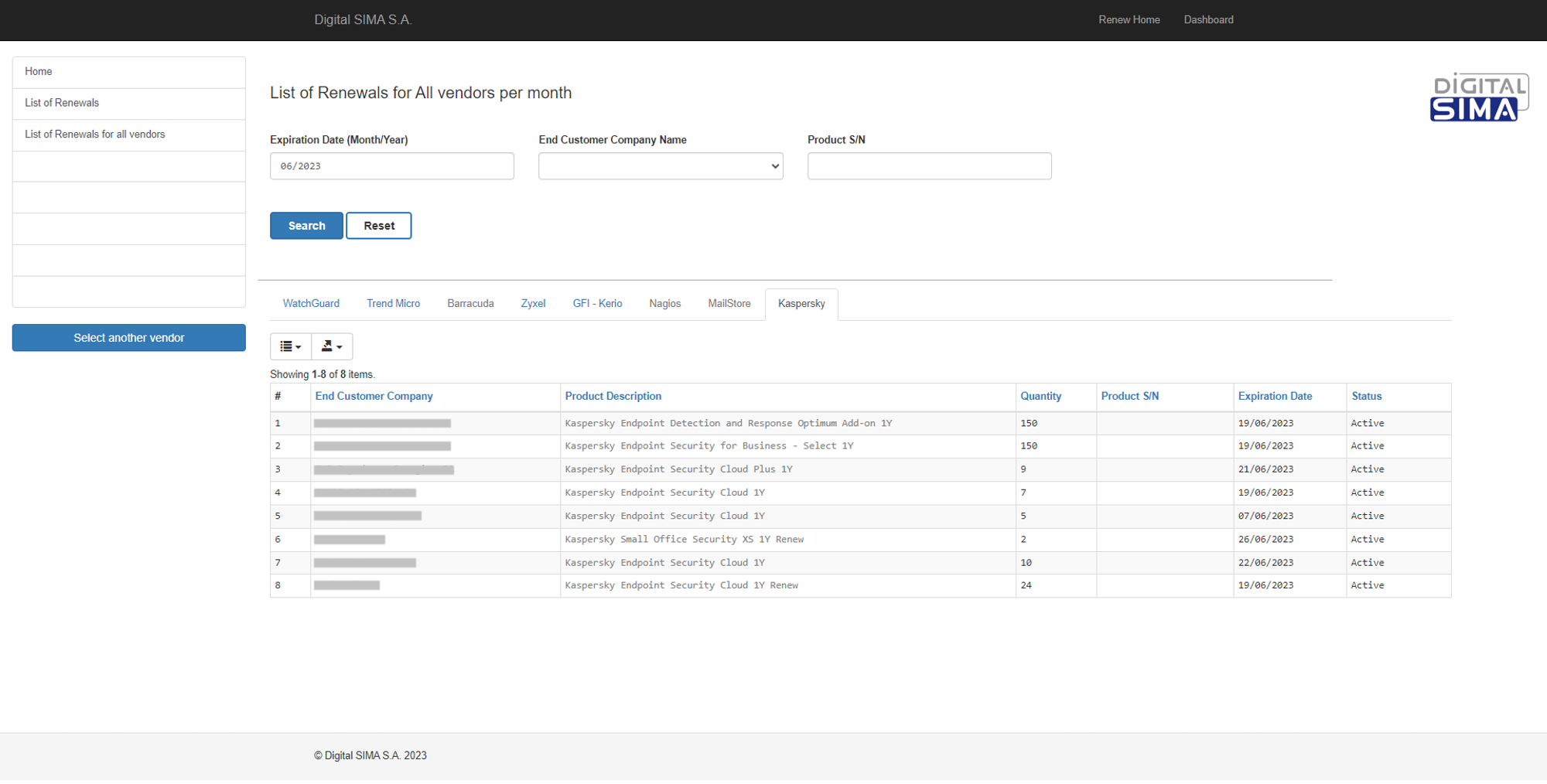Click 'Kaspersky Endpoint Detection and Response Optimum Add-on 1Y'
Image resolution: width=1547 pixels, height=784 pixels.
tap(728, 424)
